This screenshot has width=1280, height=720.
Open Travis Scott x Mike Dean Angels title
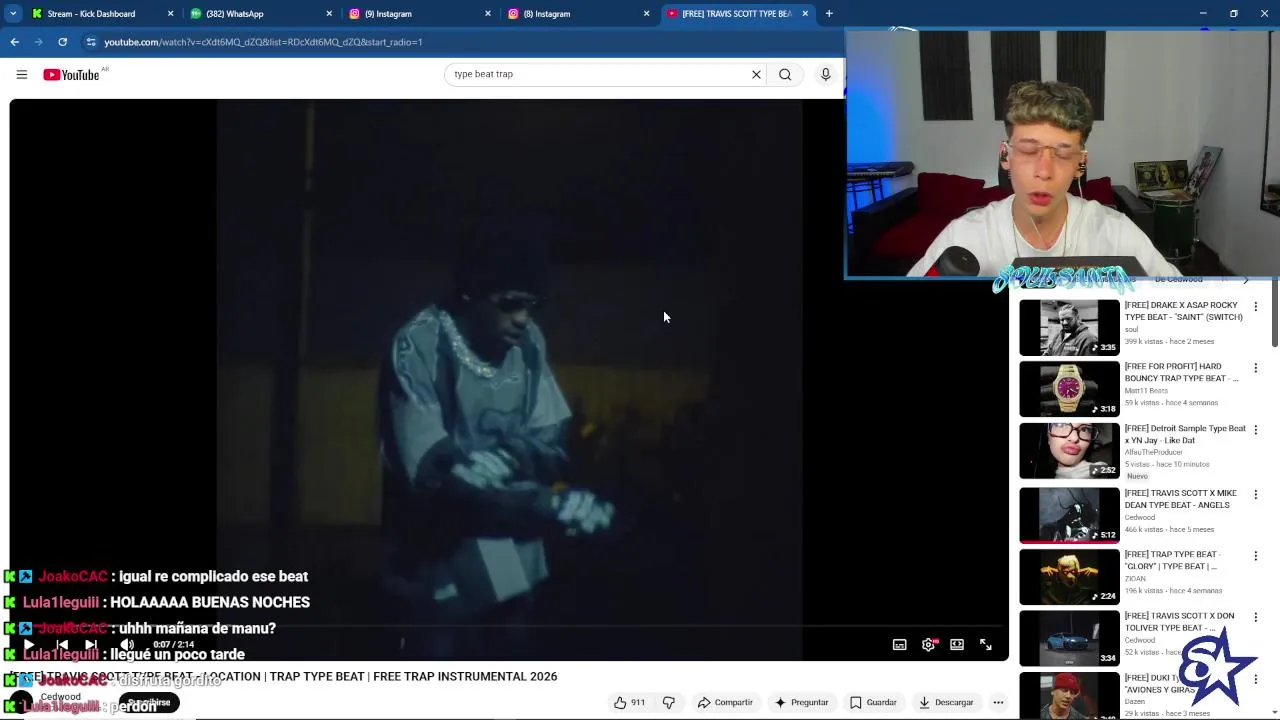tap(1180, 499)
